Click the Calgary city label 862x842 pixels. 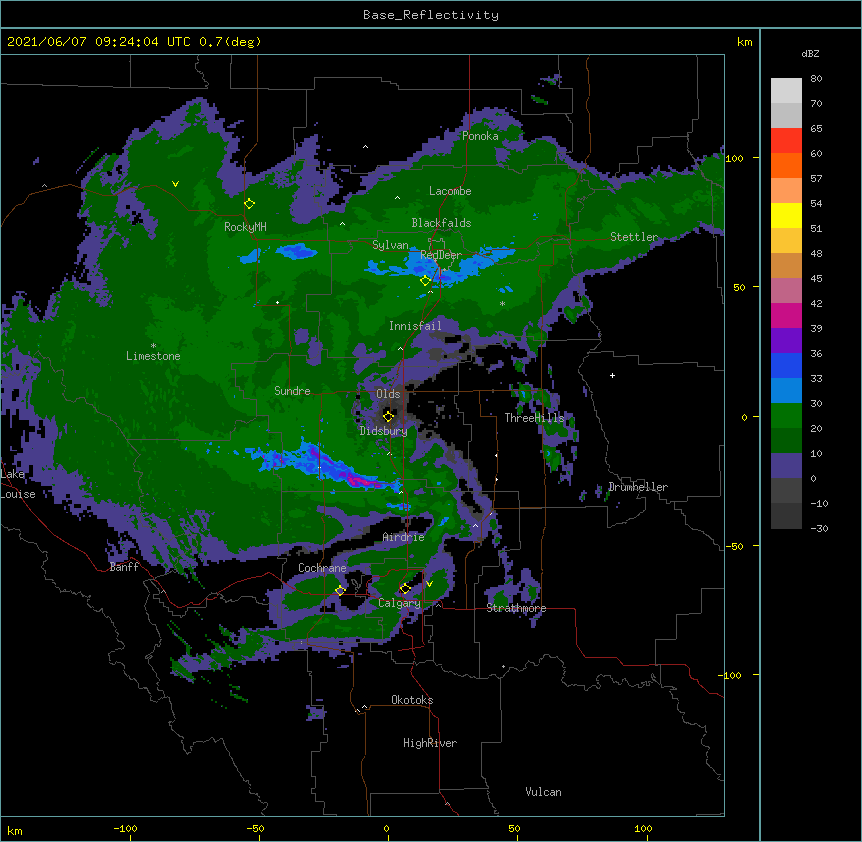point(399,603)
